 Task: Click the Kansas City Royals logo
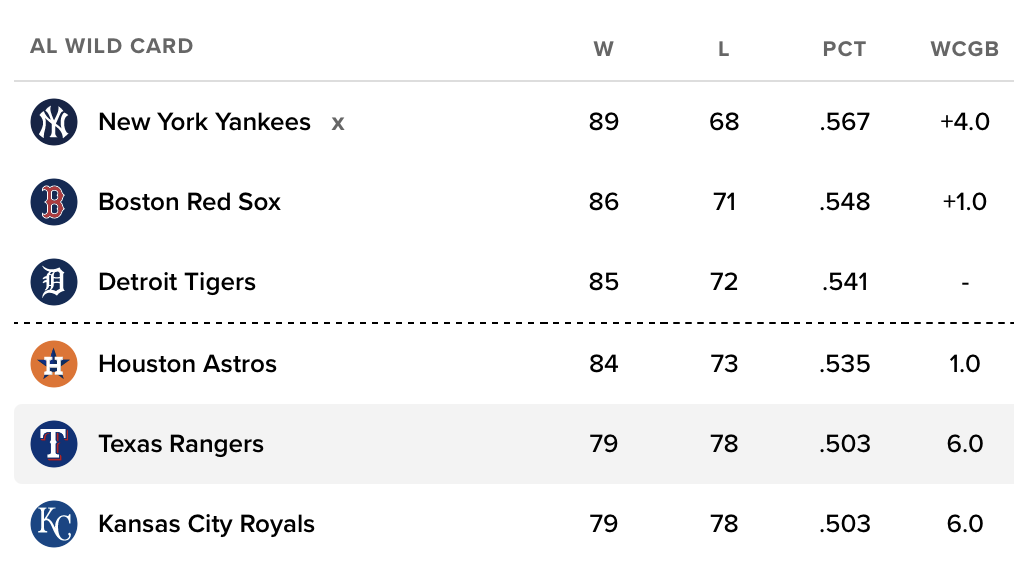pos(54,524)
